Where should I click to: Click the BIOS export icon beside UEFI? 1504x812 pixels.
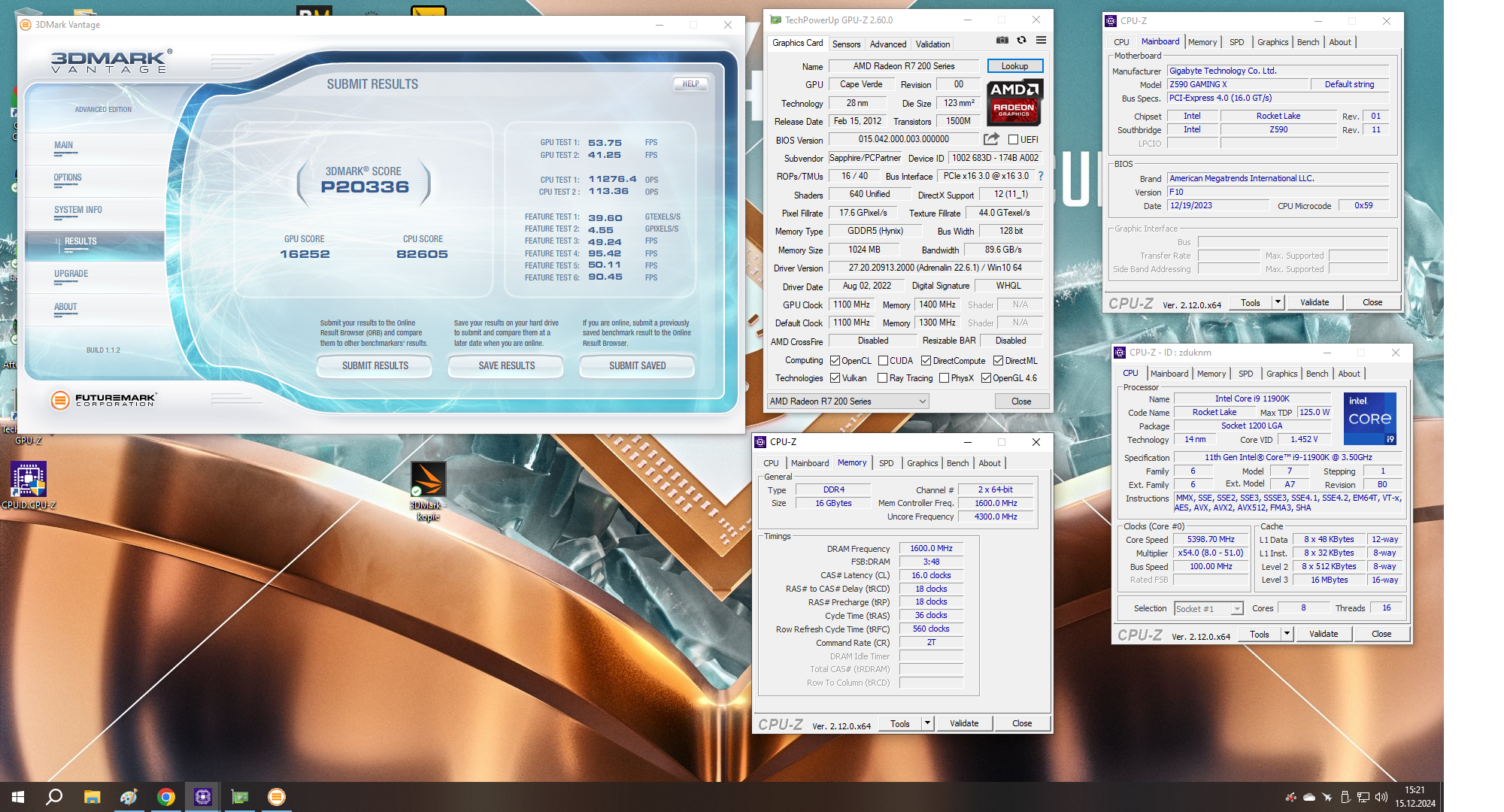(x=992, y=139)
